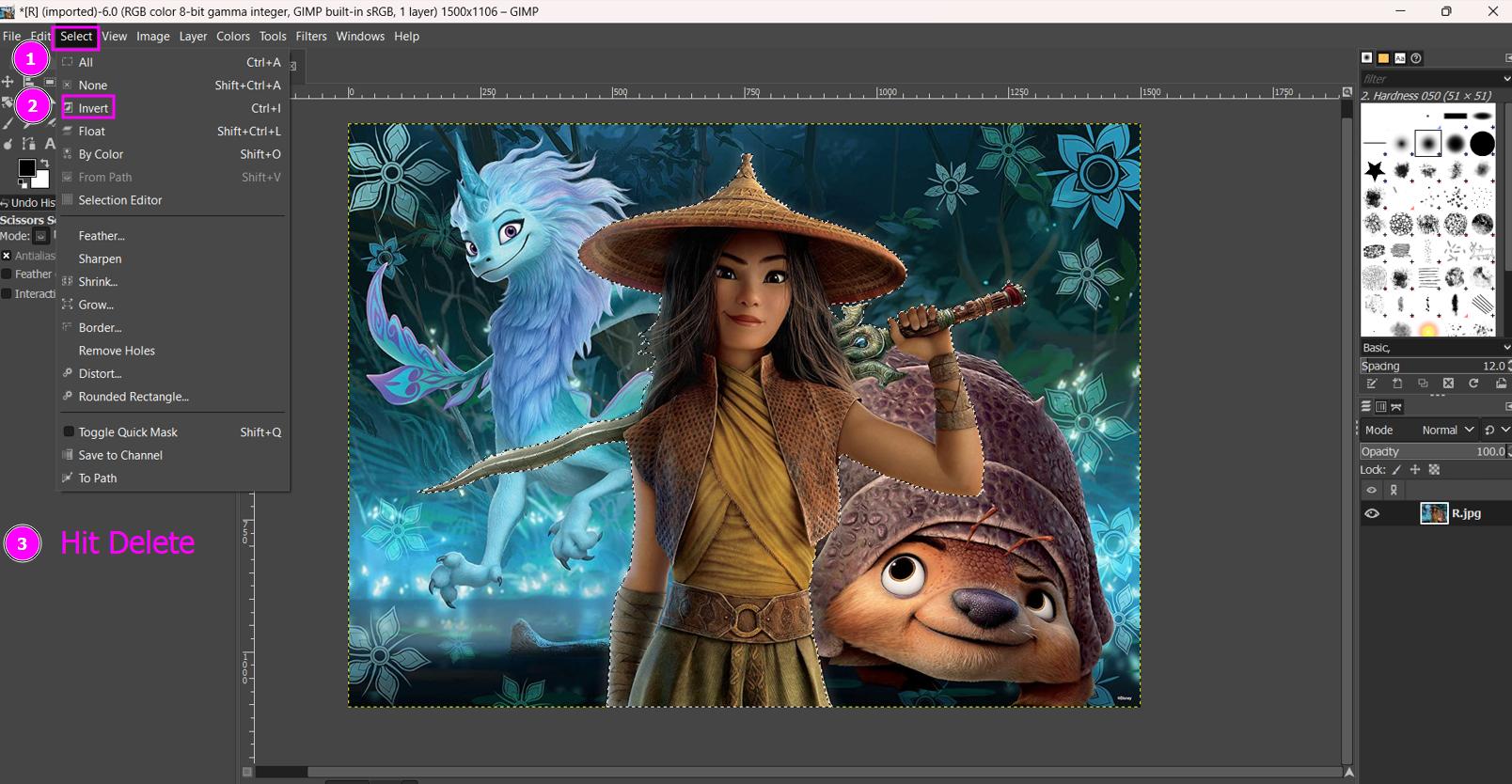
Task: Click the brush filter input field
Action: (x=1429, y=79)
